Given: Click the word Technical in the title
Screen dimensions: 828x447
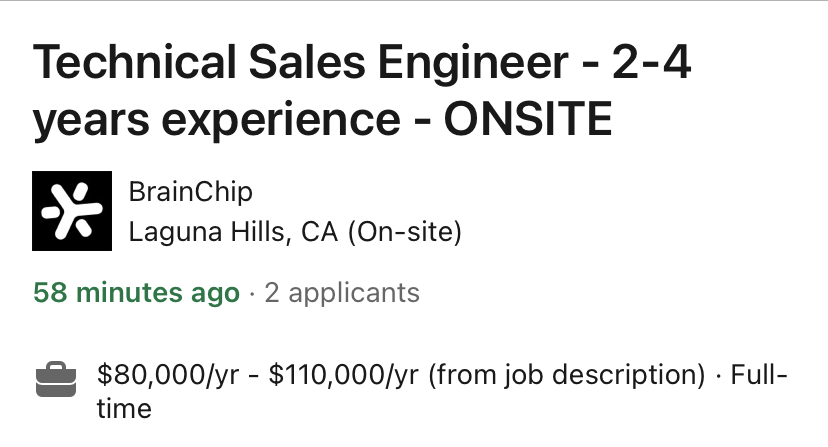Looking at the screenshot, I should (x=131, y=66).
